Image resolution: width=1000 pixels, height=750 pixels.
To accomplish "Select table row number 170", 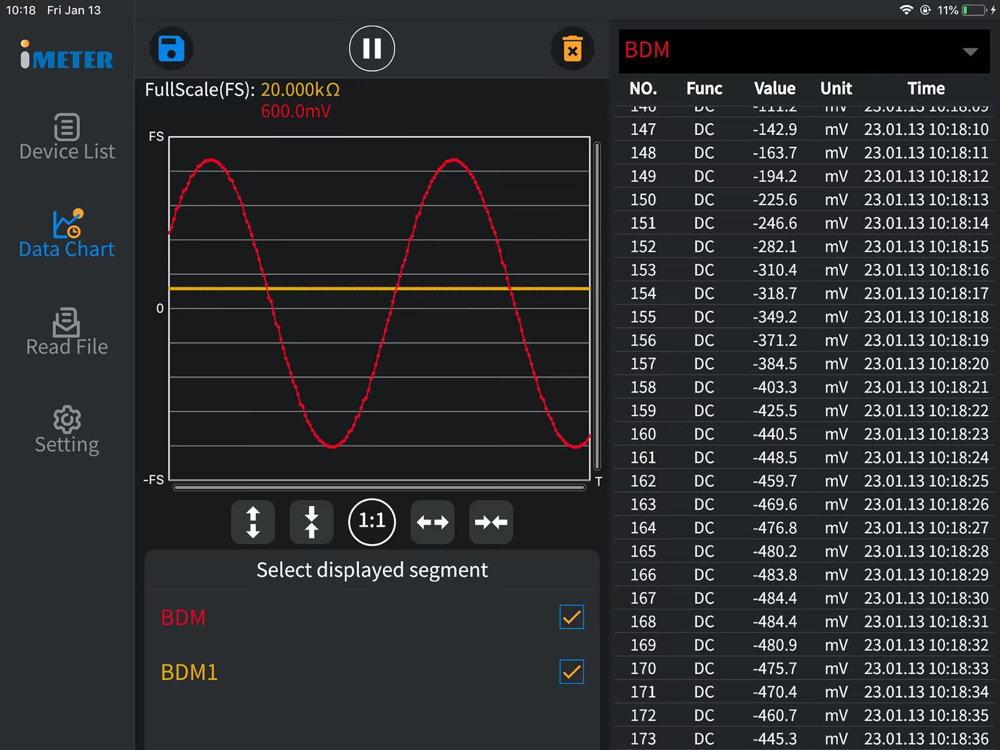I will click(x=804, y=668).
